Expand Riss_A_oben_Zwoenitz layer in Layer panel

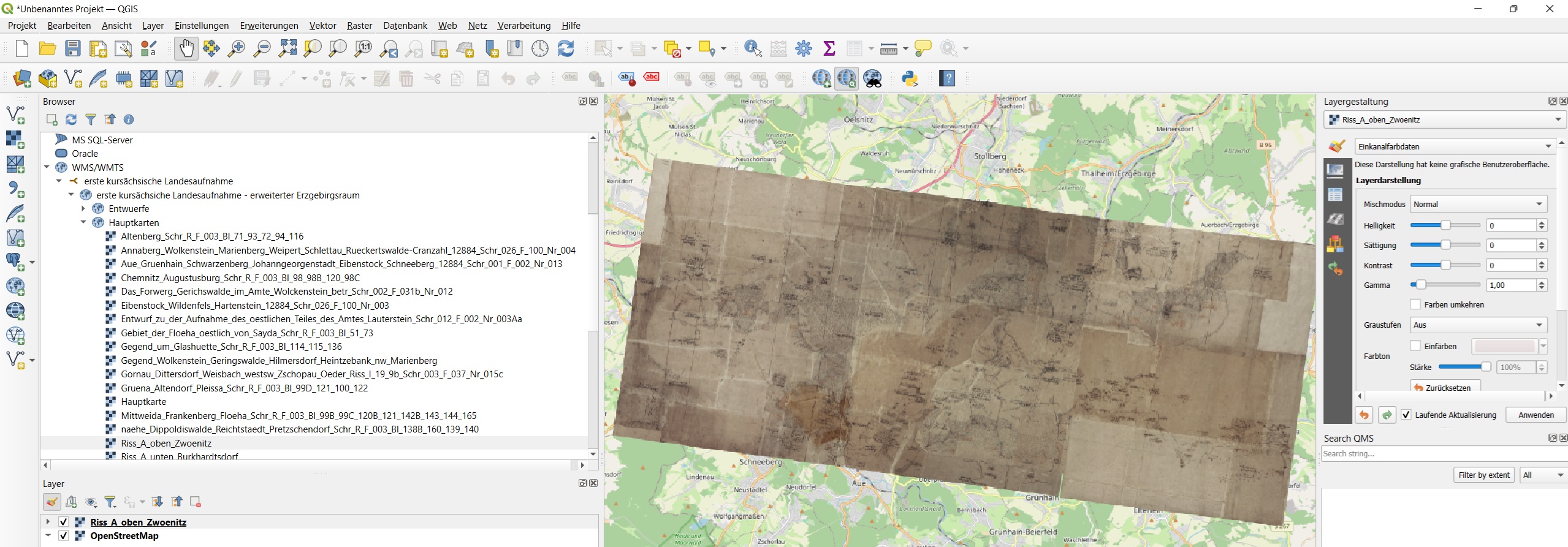(48, 522)
